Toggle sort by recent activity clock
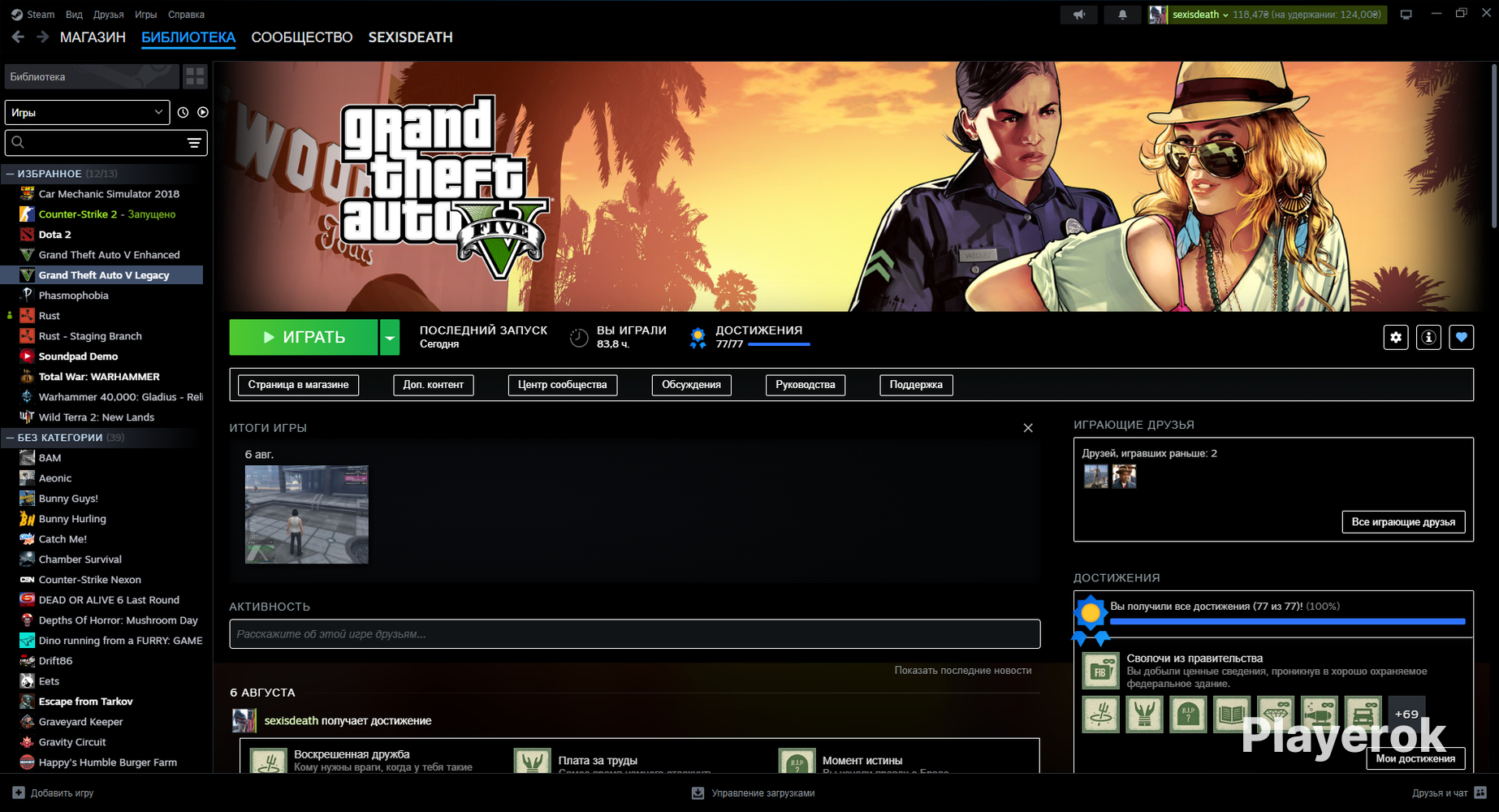The height and width of the screenshot is (812, 1499). tap(183, 113)
